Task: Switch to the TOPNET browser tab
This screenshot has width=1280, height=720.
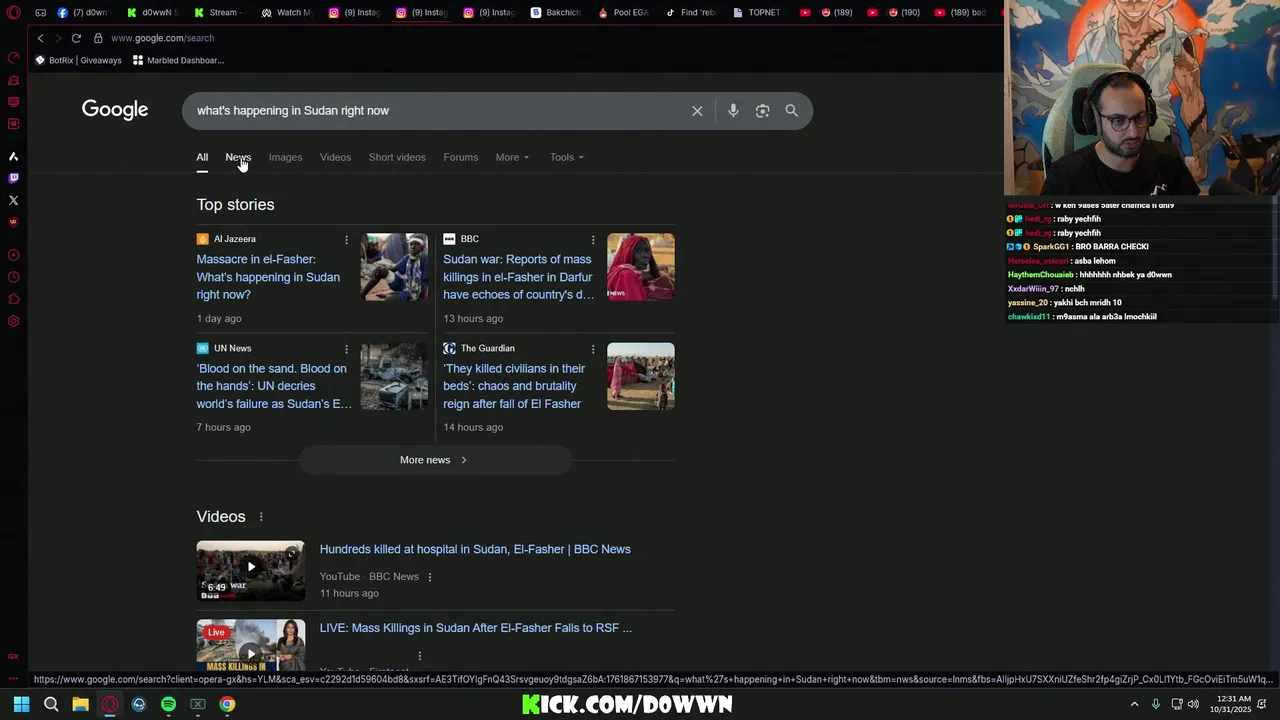Action: (757, 13)
